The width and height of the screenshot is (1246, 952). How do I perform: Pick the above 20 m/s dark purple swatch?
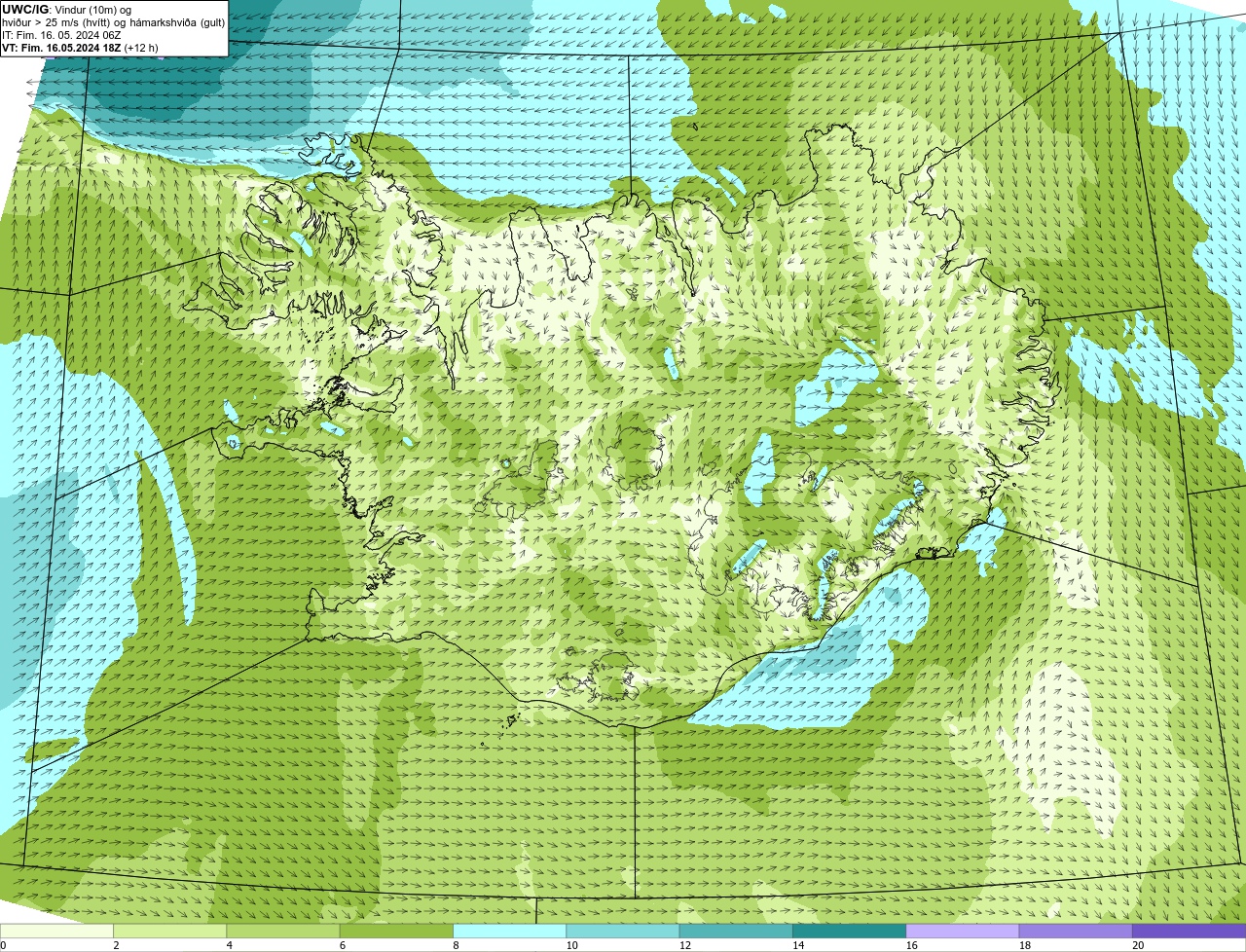[1190, 931]
